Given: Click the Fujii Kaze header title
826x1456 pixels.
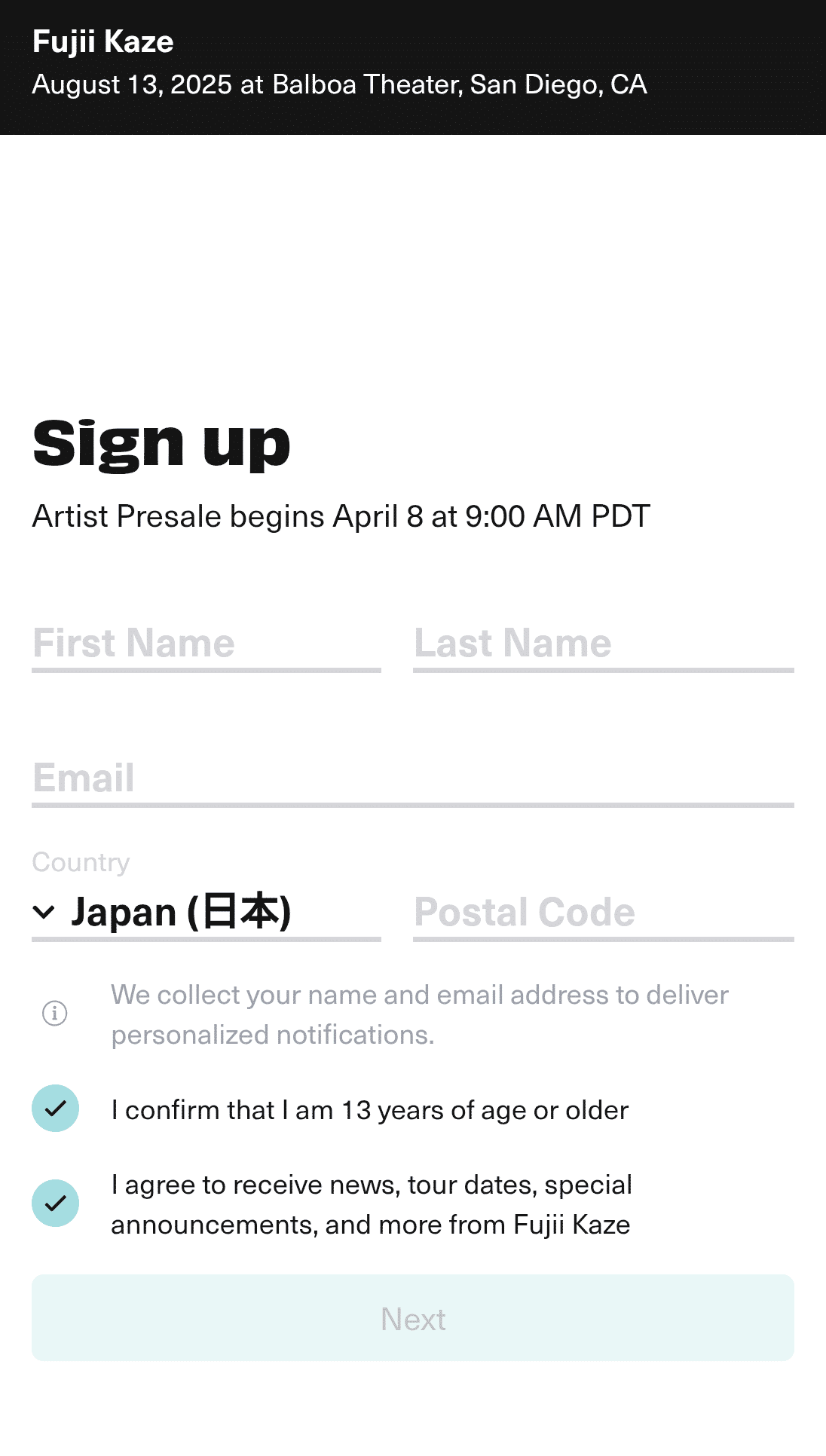Looking at the screenshot, I should (103, 42).
